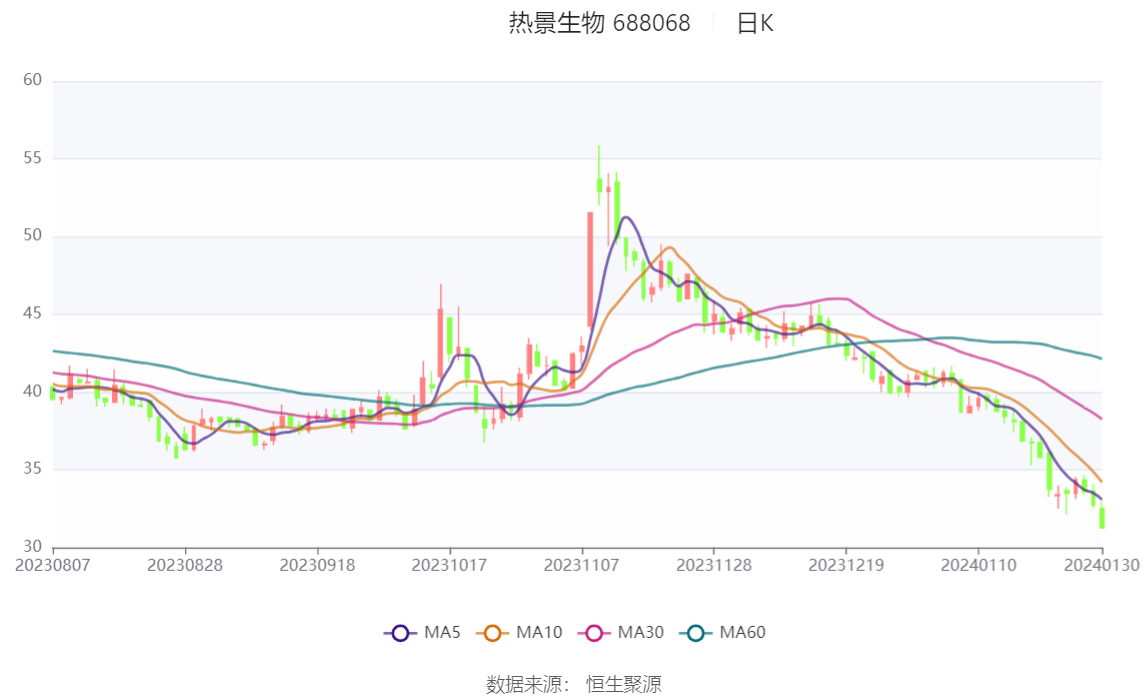Click the chart title 热景生物 688068
The height and width of the screenshot is (699, 1148).
tap(600, 23)
